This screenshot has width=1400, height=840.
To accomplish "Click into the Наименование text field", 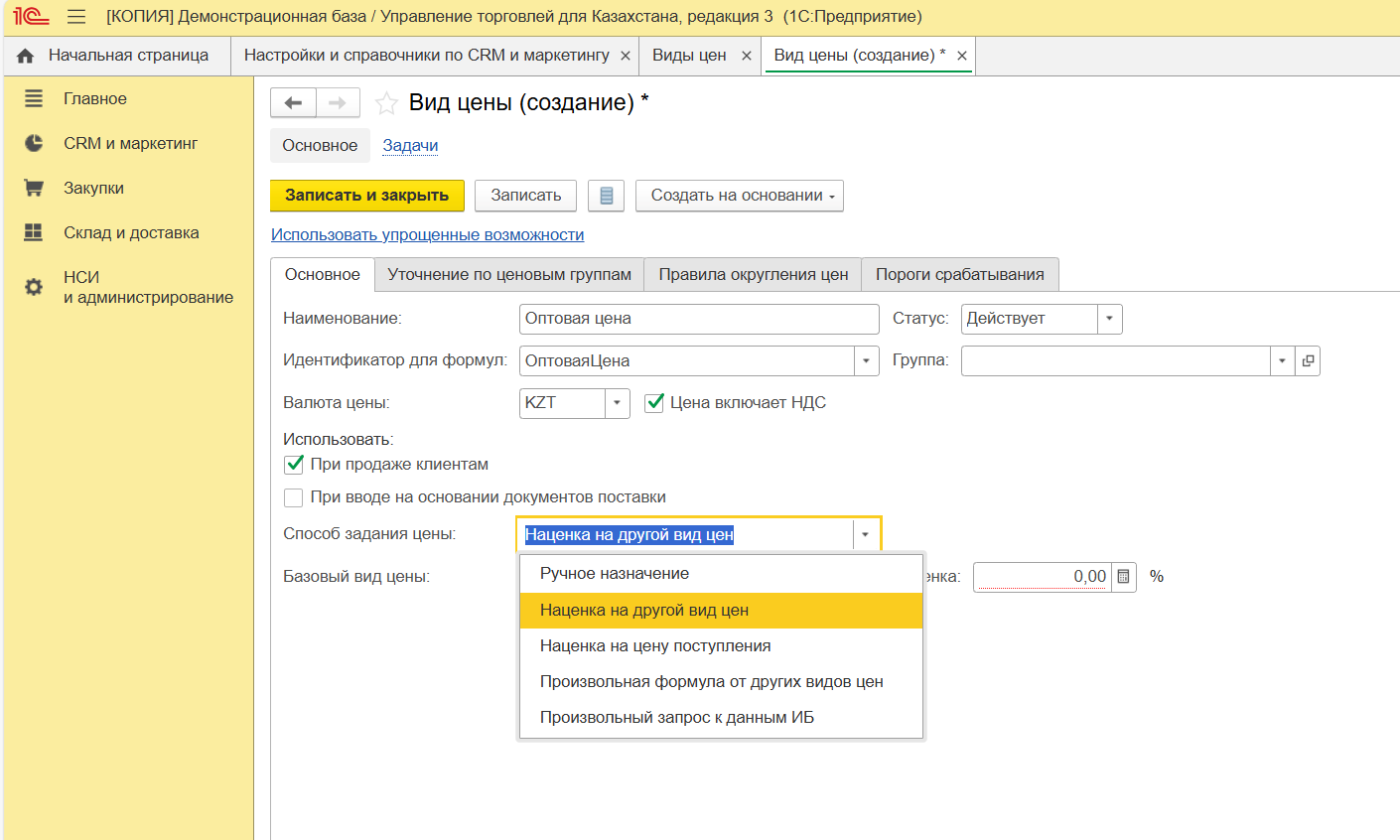I will (x=698, y=319).
